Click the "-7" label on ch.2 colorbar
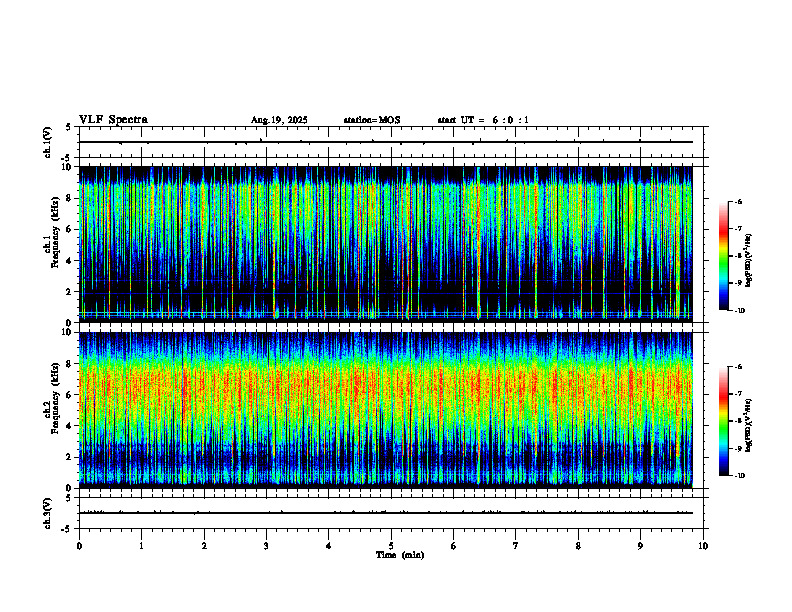The height and width of the screenshot is (612, 792). [738, 394]
